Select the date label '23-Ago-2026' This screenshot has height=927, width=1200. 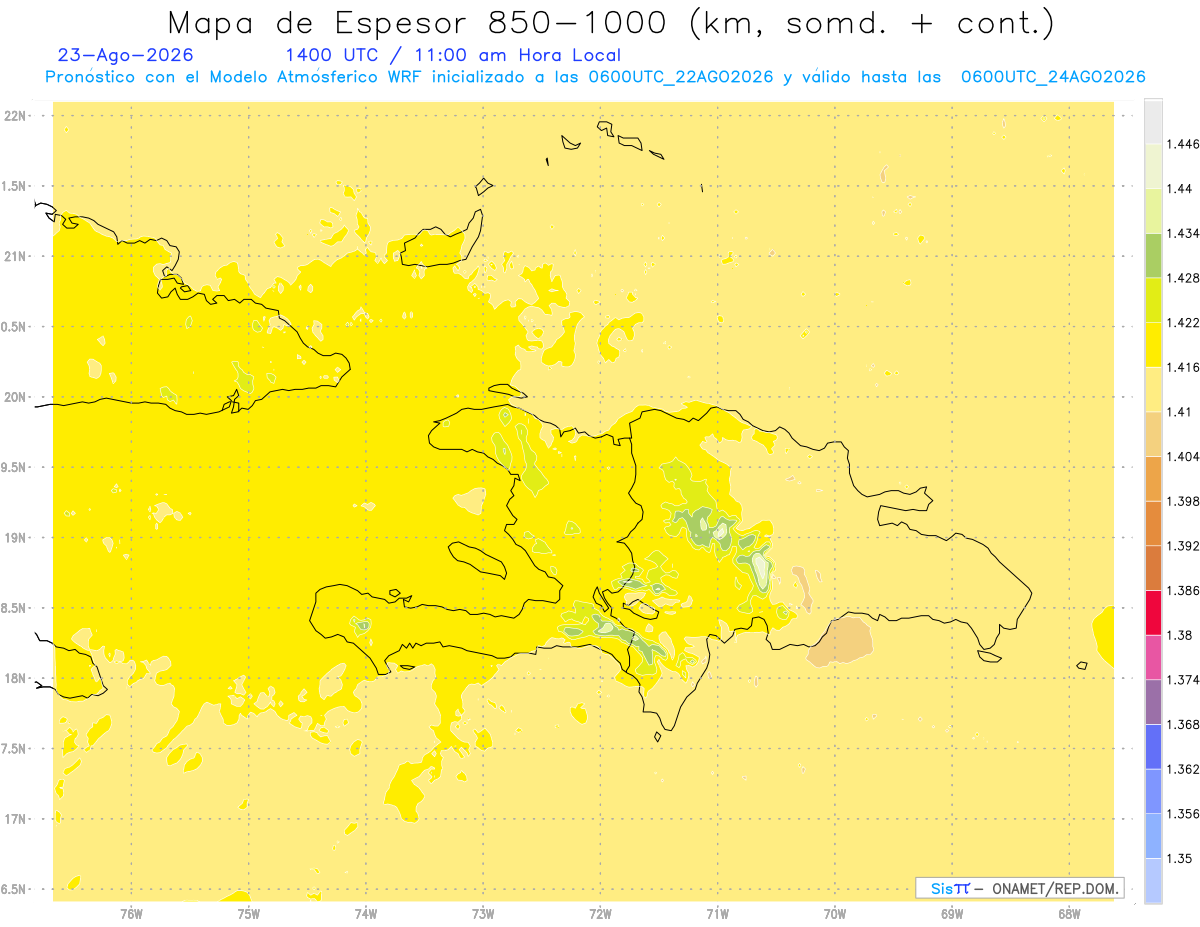point(126,55)
